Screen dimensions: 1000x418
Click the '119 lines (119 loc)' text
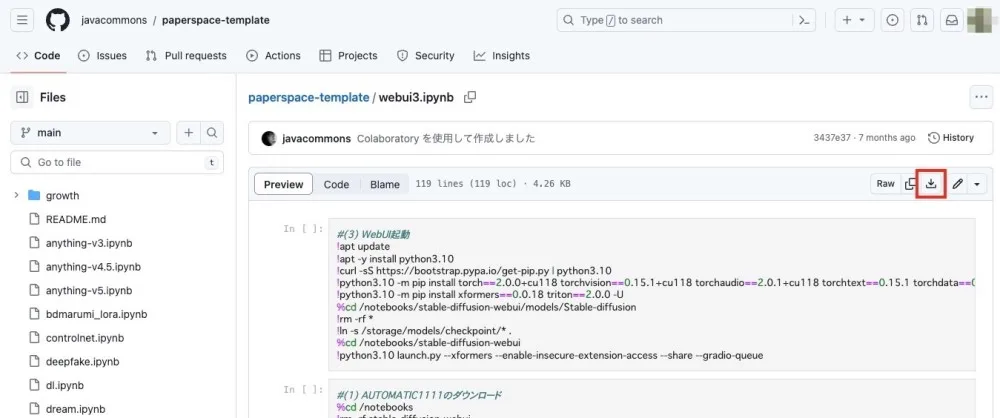click(466, 184)
